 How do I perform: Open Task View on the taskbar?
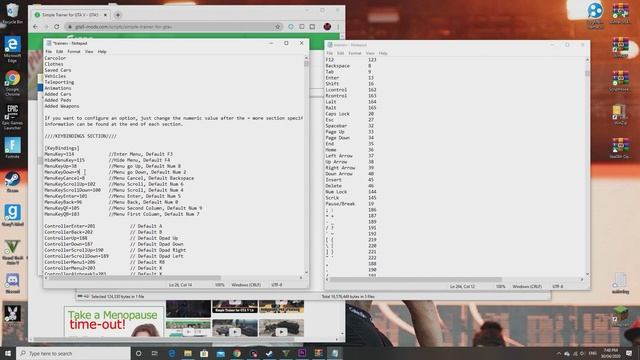(155, 353)
